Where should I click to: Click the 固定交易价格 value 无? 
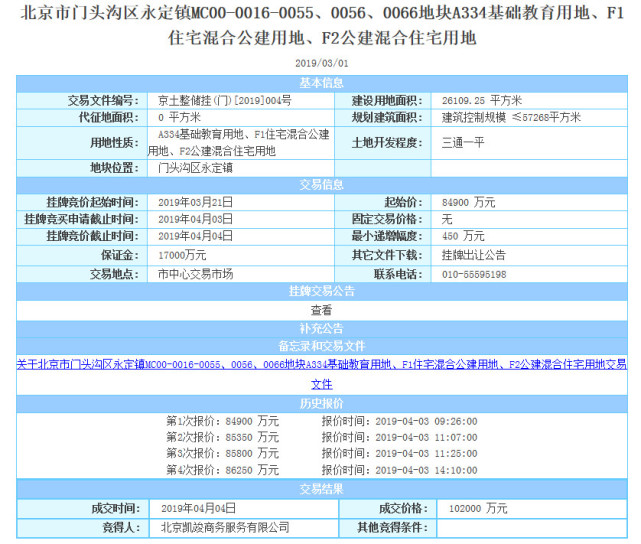pyautogui.click(x=447, y=219)
